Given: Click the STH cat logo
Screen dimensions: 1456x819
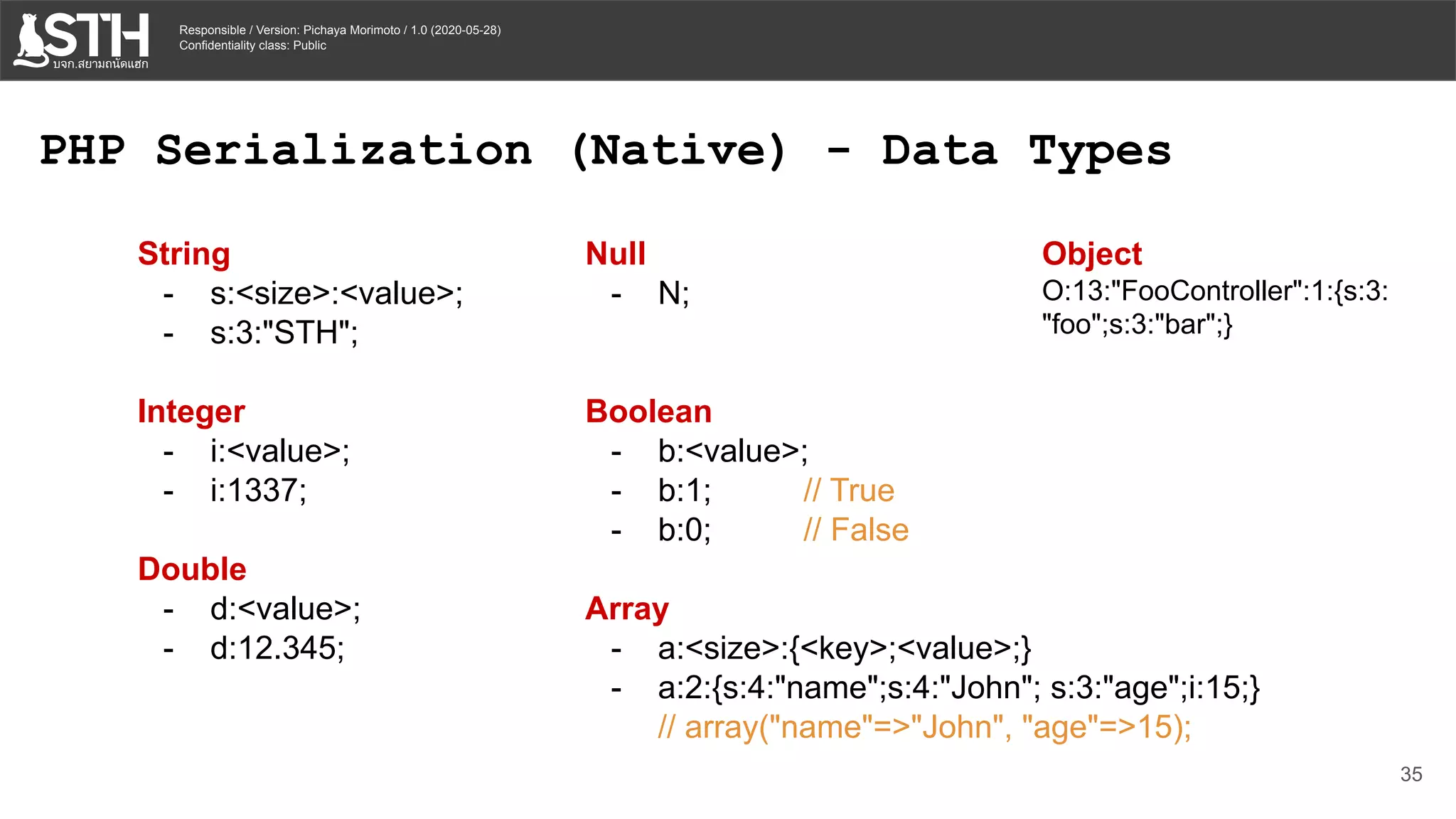Looking at the screenshot, I should pos(81,41).
